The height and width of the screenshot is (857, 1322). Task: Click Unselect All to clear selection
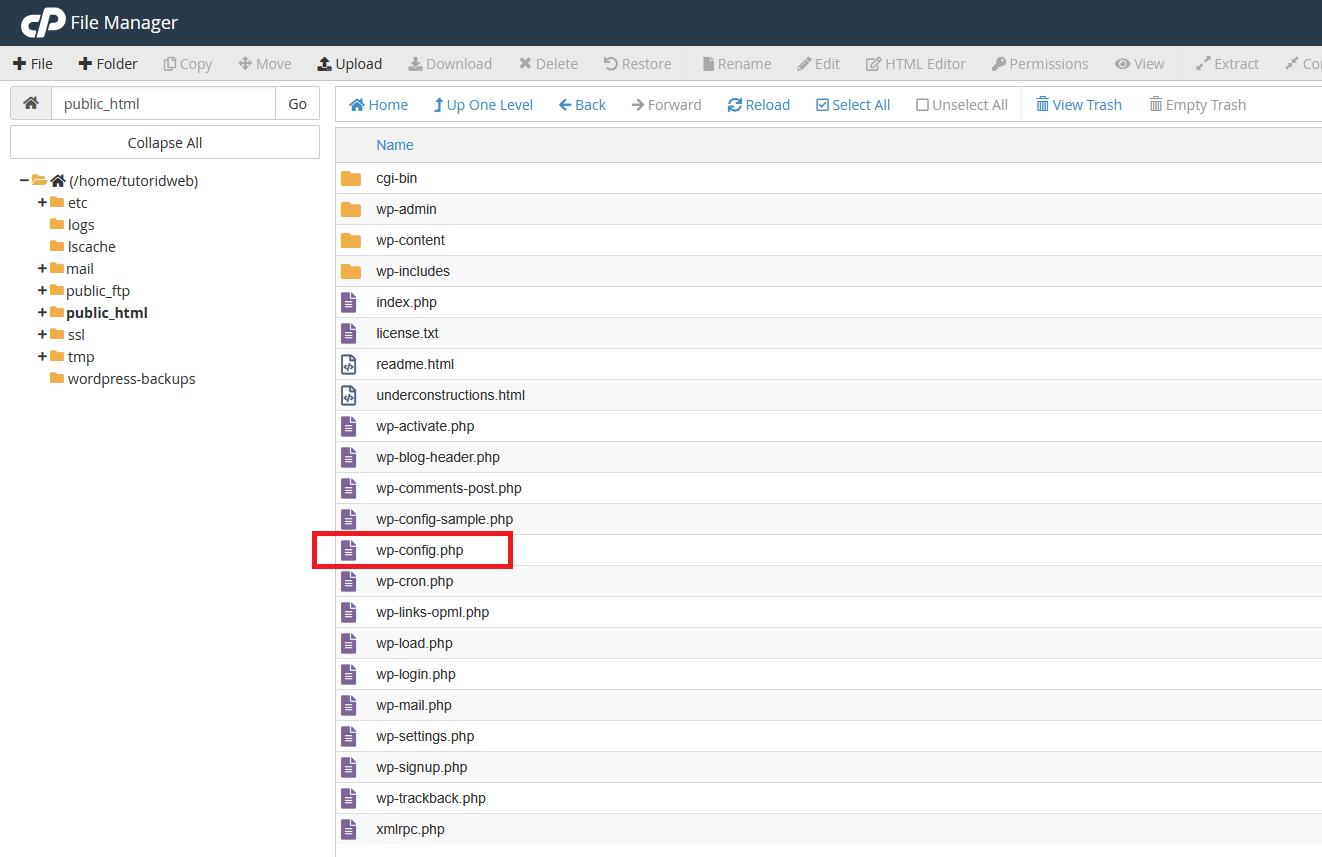[x=961, y=104]
